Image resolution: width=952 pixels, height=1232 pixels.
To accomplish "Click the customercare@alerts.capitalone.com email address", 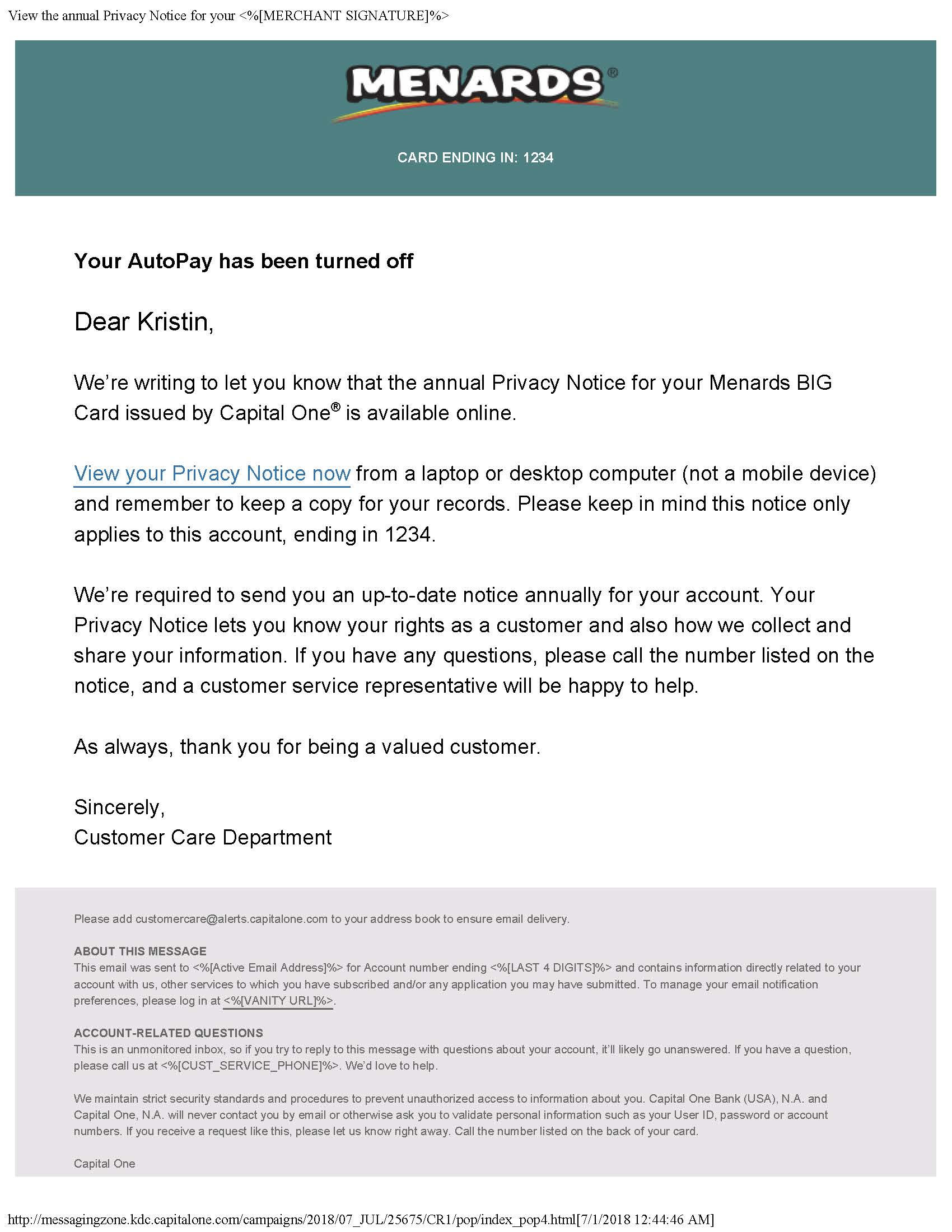I will pyautogui.click(x=231, y=919).
